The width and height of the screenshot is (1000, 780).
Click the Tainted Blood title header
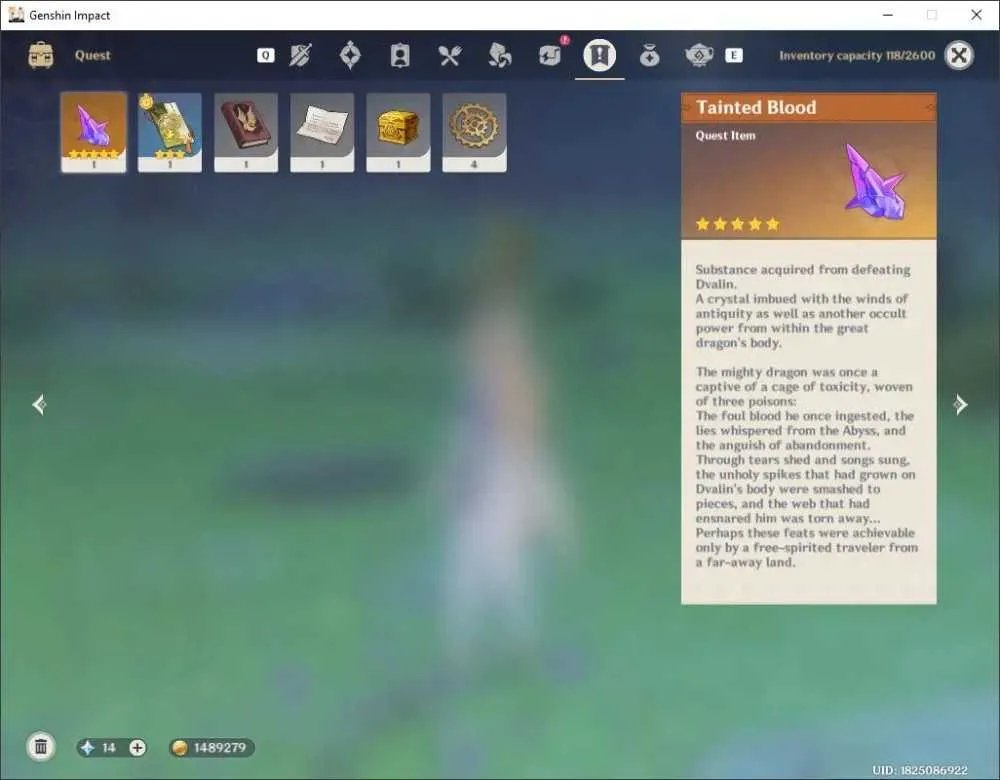click(756, 107)
